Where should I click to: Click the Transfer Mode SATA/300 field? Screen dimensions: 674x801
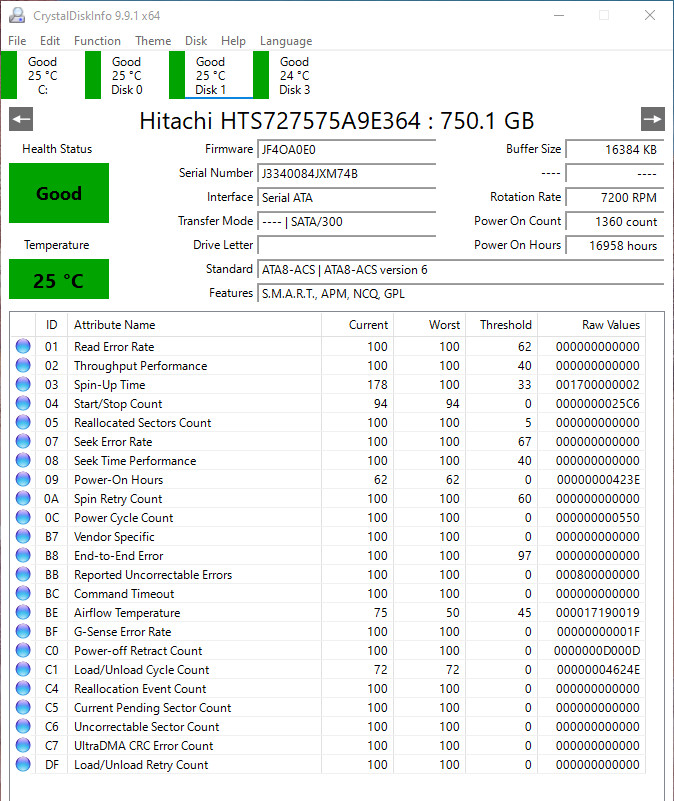(346, 222)
